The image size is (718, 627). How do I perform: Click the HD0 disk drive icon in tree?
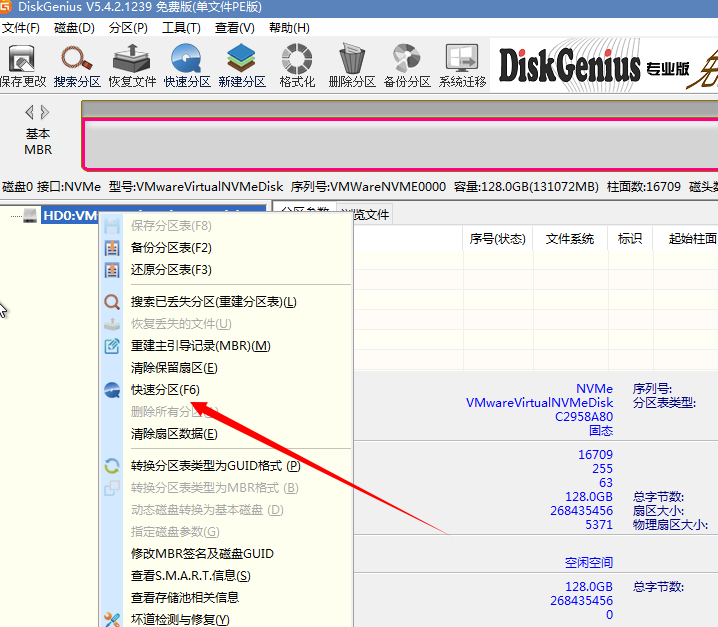(x=30, y=215)
